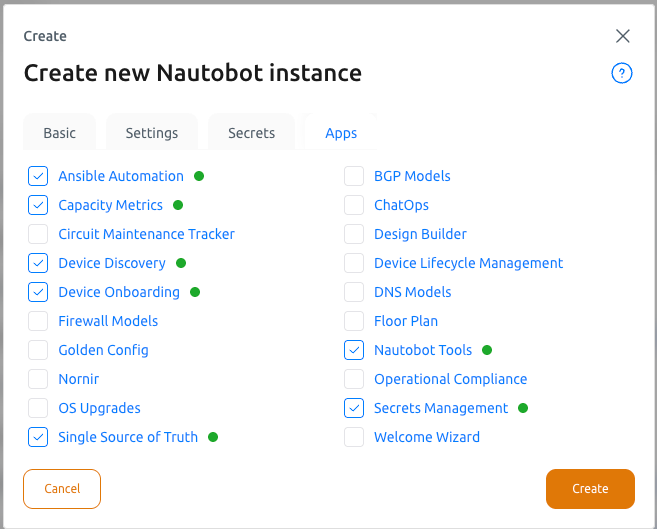Tick the ChatOps checkbox
Viewport: 657px width, 529px height.
tap(354, 205)
